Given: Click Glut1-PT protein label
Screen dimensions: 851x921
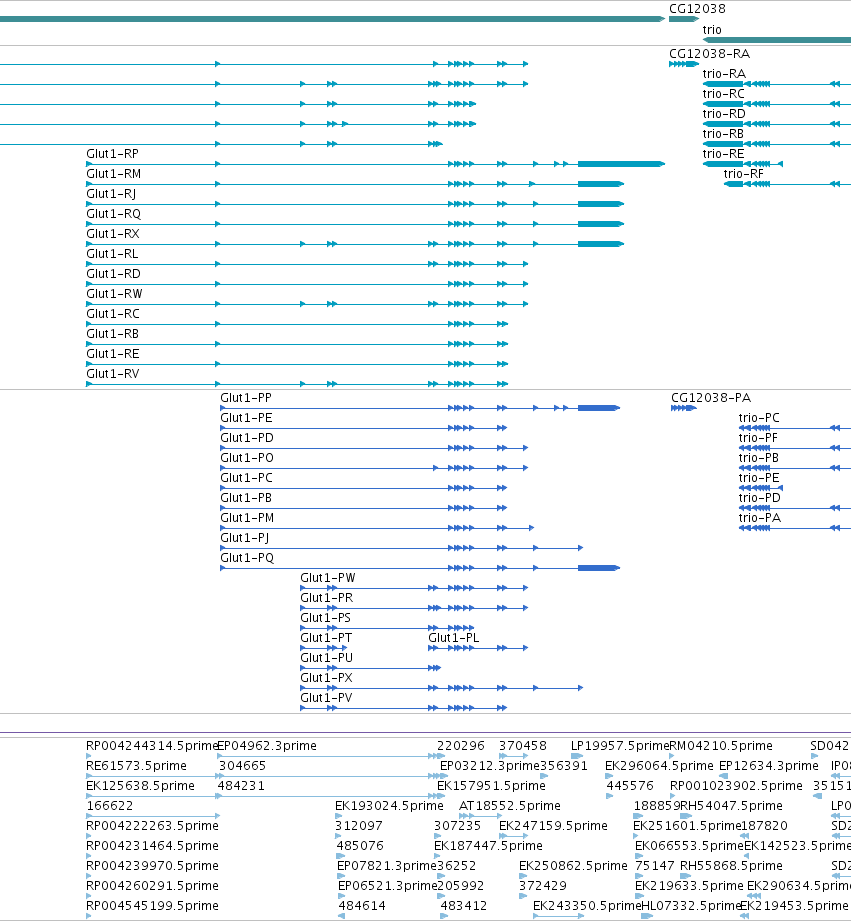Looking at the screenshot, I should [326, 637].
